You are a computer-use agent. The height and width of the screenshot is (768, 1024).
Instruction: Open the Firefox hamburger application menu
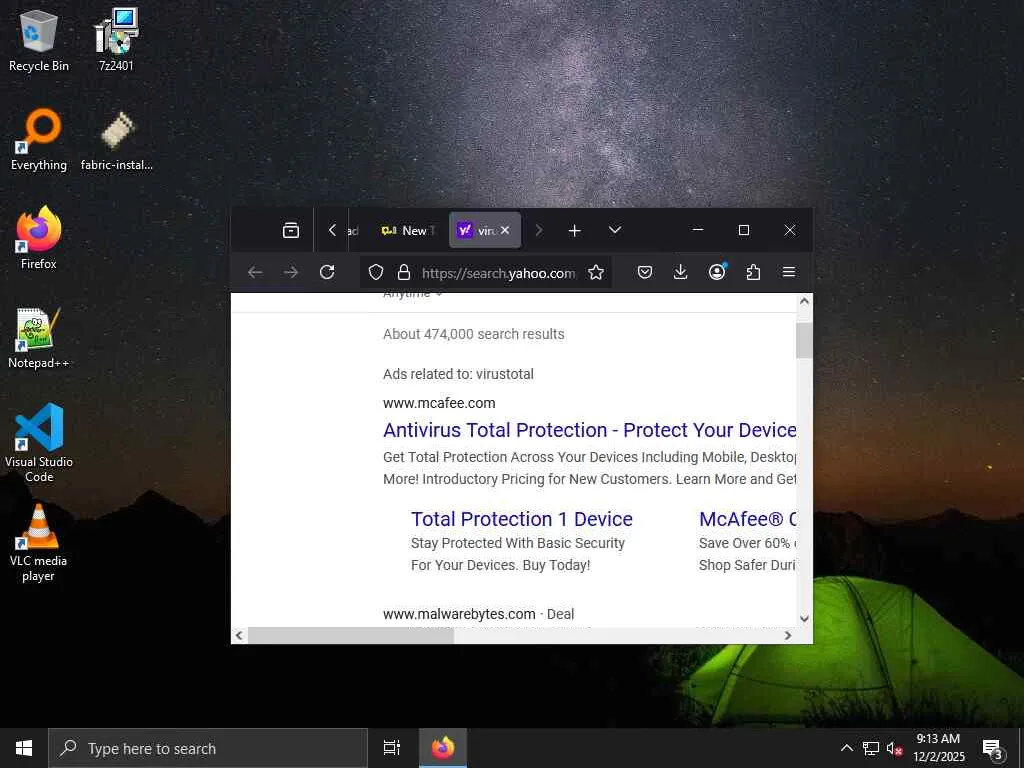(789, 272)
